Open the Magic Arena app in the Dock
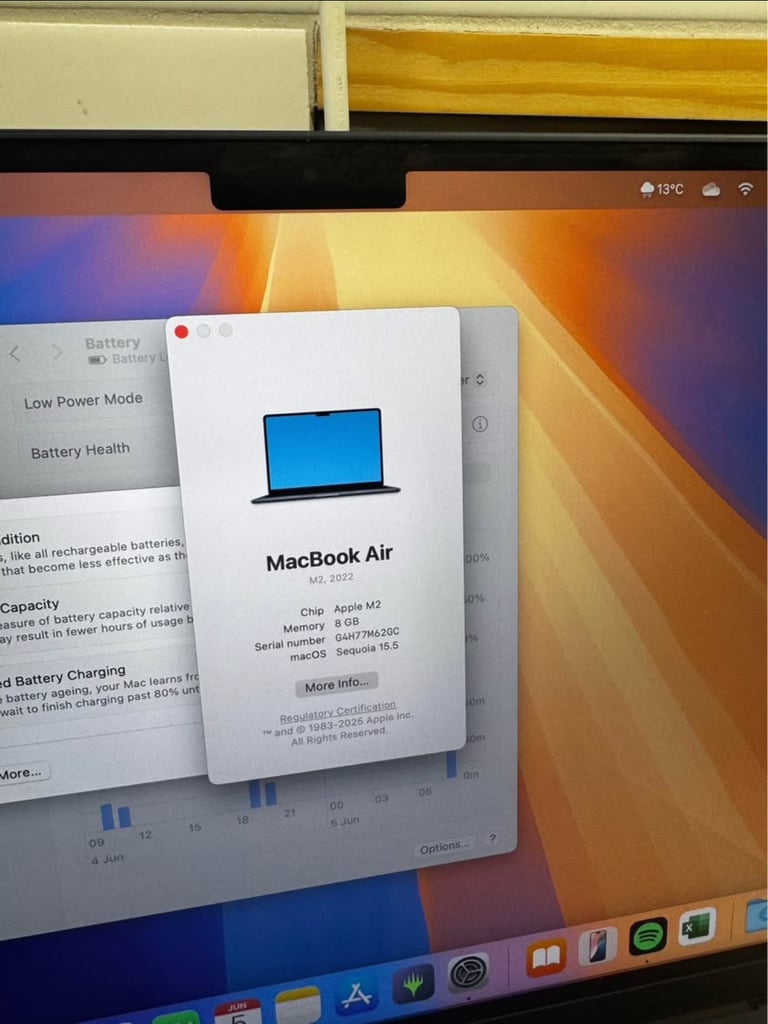Image resolution: width=768 pixels, height=1024 pixels. (413, 984)
